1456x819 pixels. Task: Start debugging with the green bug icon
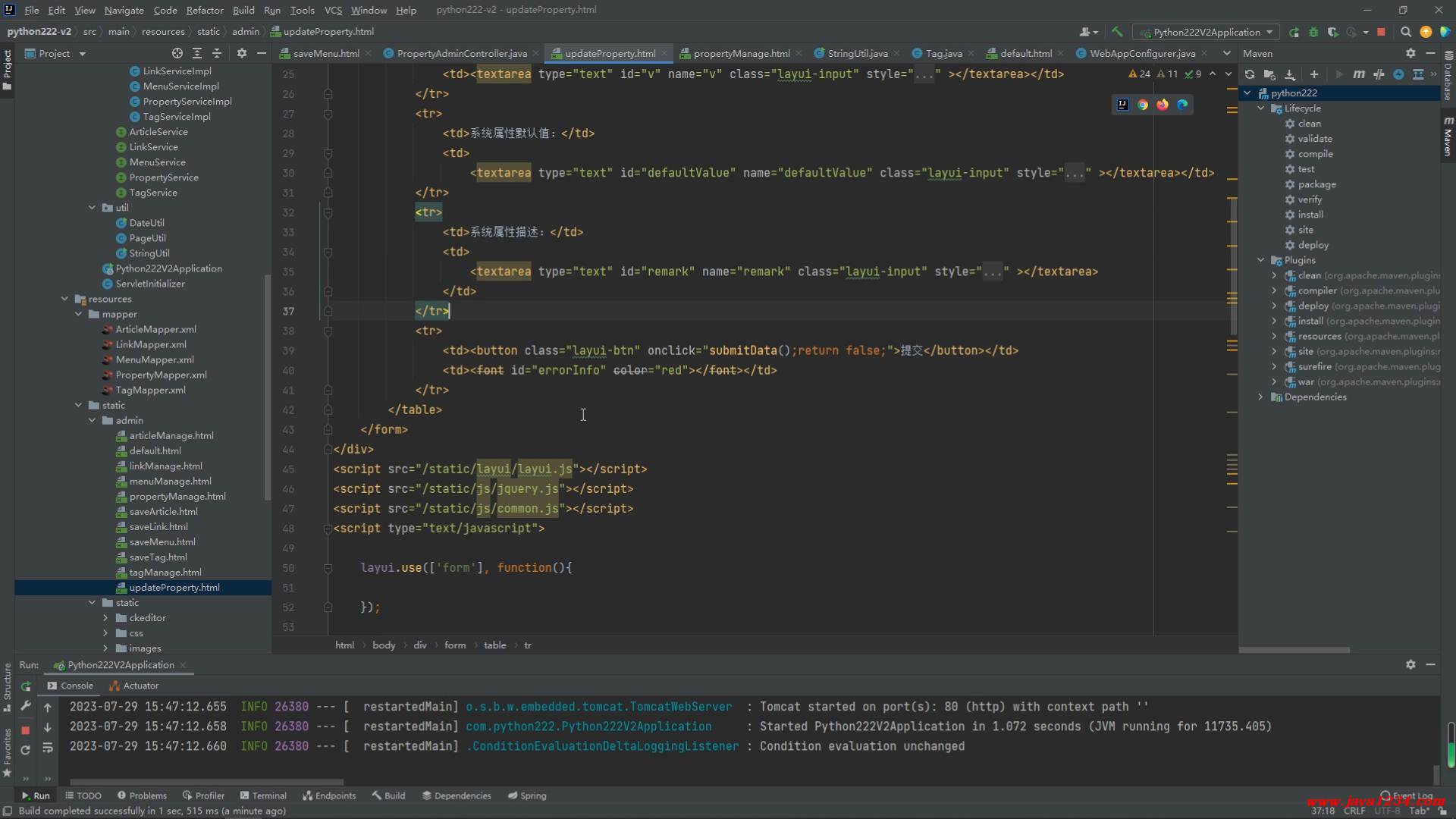(x=1313, y=32)
